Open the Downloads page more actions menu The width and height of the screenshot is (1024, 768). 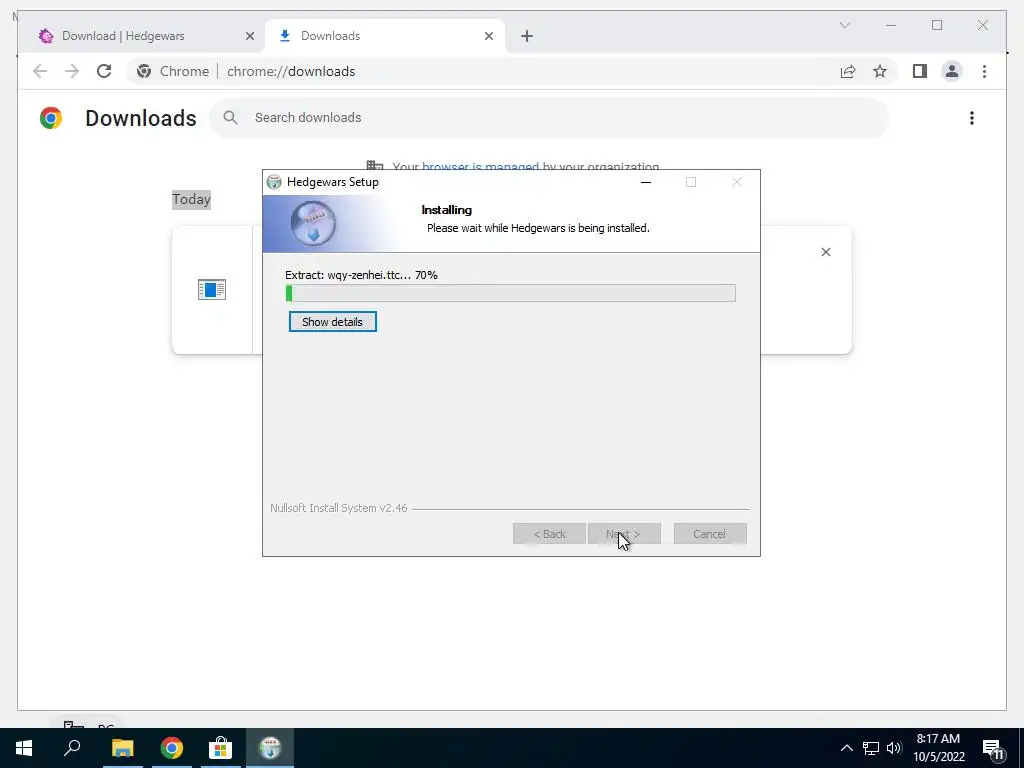pyautogui.click(x=972, y=118)
